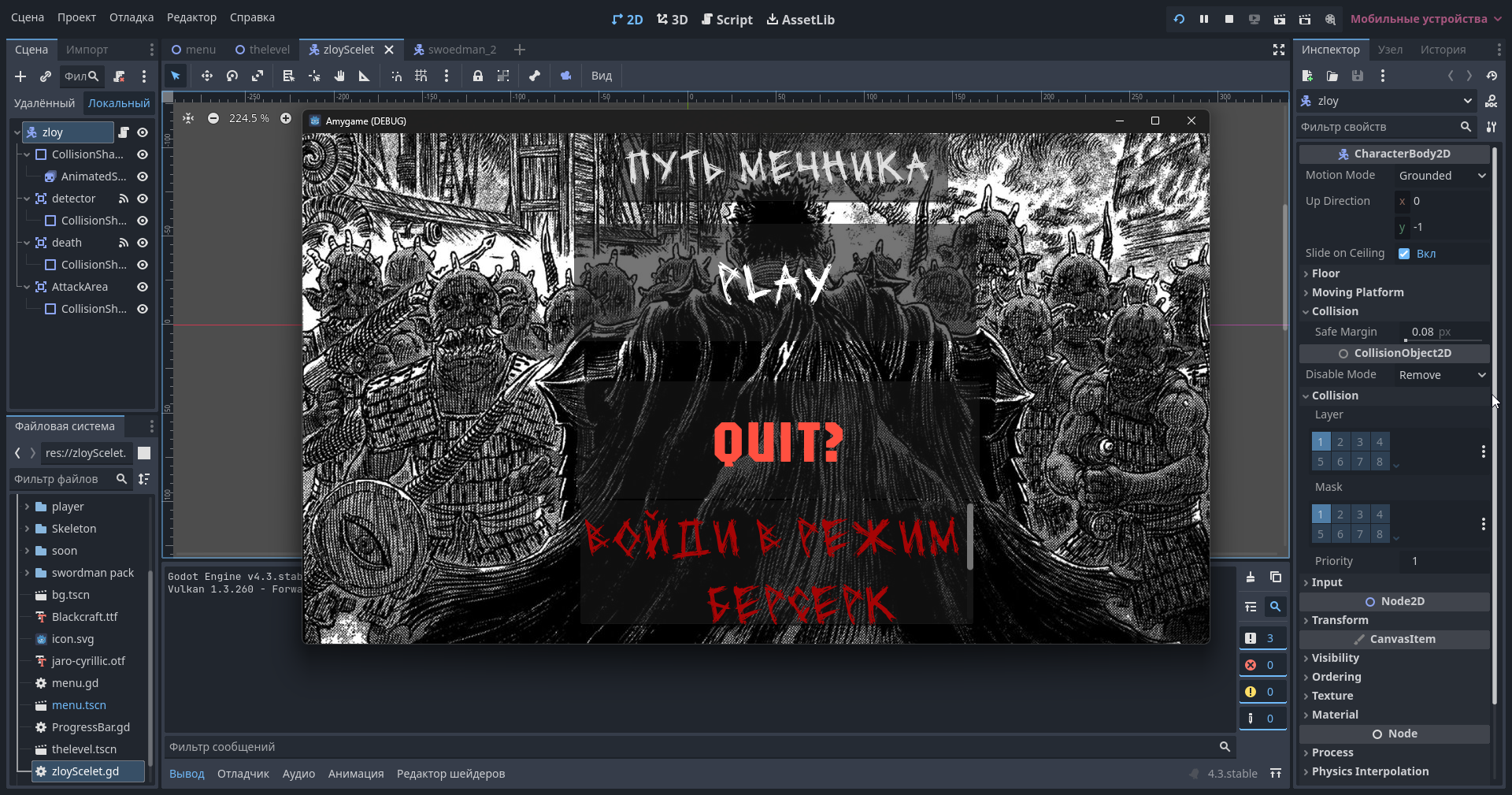Open the script attached to zloy
The height and width of the screenshot is (795, 1512).
click(123, 132)
